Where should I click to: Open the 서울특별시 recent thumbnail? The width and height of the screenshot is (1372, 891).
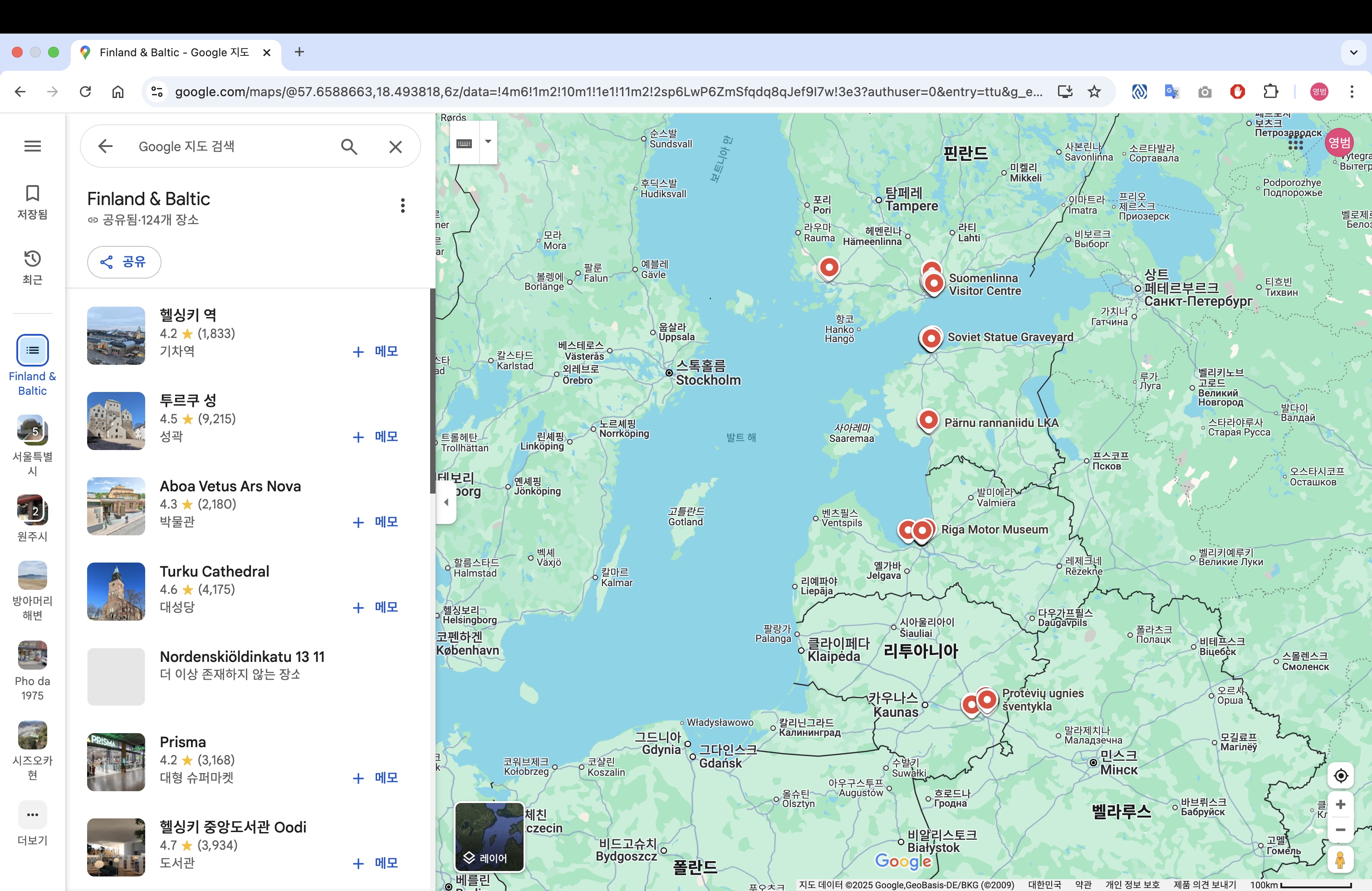(32, 430)
